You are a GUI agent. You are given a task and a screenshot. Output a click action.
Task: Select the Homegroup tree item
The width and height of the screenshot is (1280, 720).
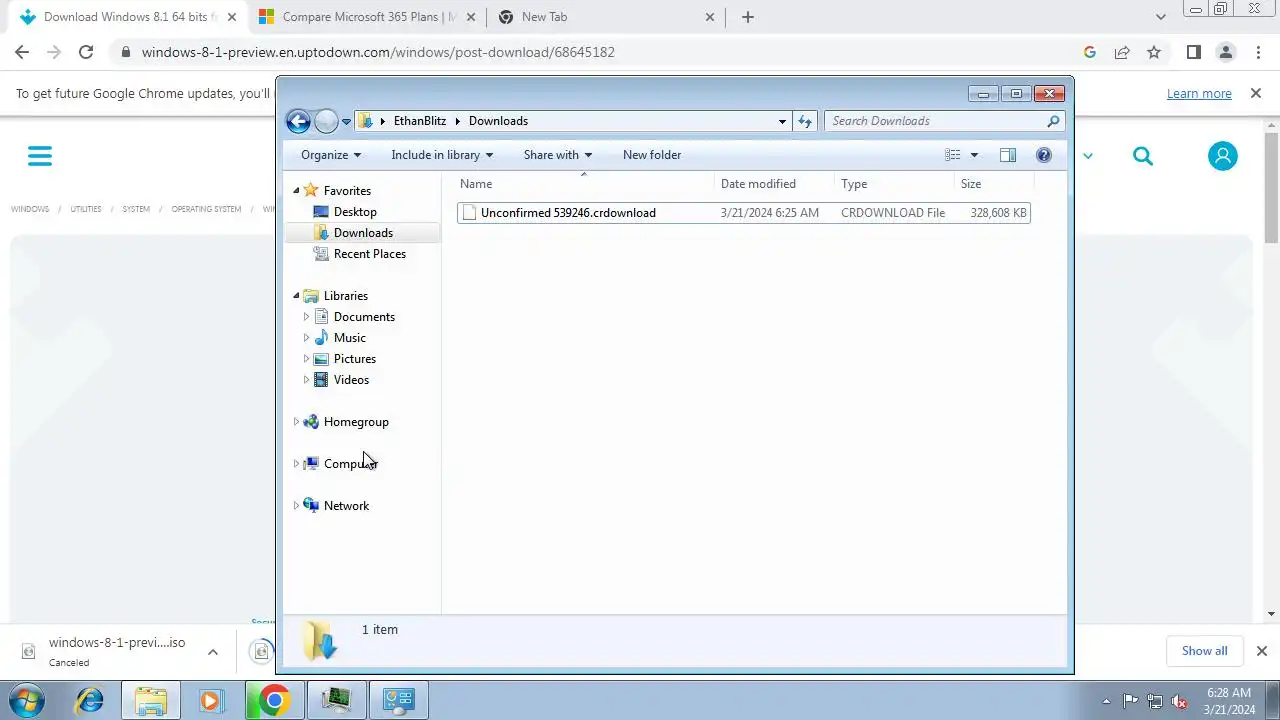coord(356,422)
